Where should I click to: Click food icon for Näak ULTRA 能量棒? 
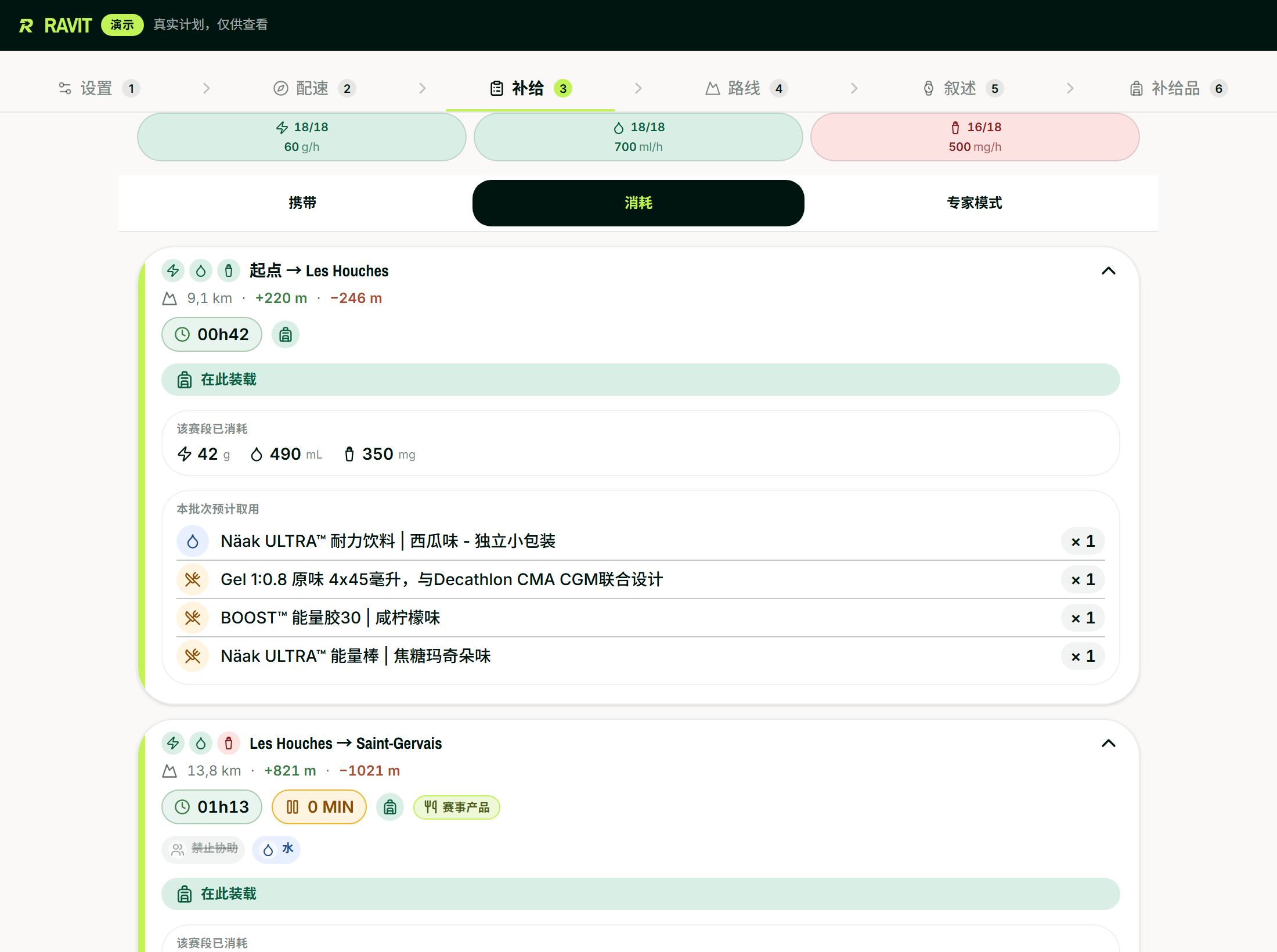pyautogui.click(x=193, y=656)
